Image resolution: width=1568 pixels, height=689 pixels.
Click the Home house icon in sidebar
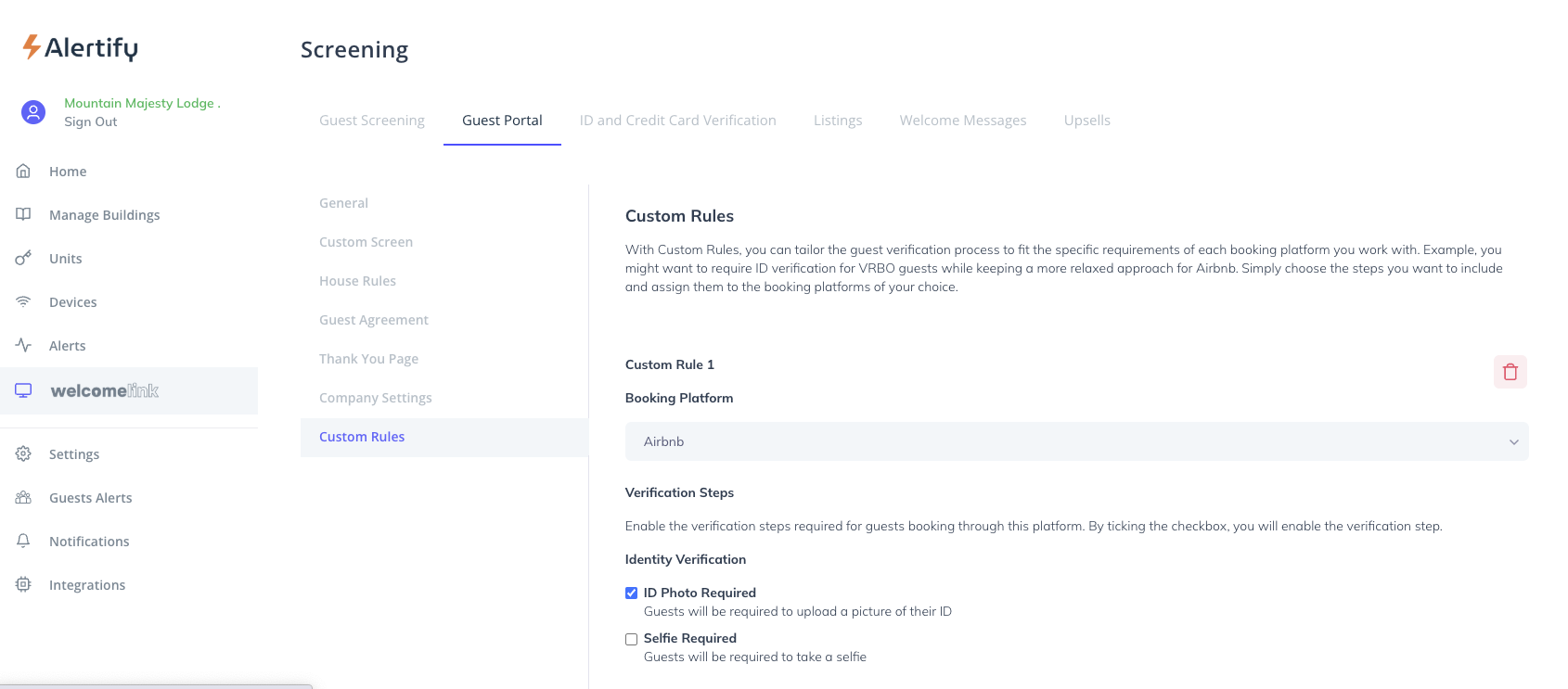click(23, 172)
